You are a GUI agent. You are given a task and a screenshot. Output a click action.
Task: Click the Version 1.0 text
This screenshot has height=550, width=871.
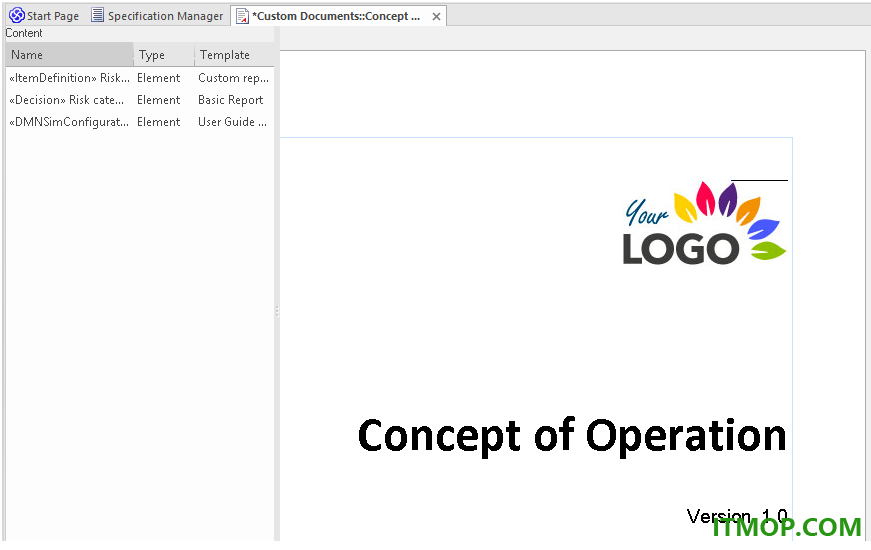(737, 516)
